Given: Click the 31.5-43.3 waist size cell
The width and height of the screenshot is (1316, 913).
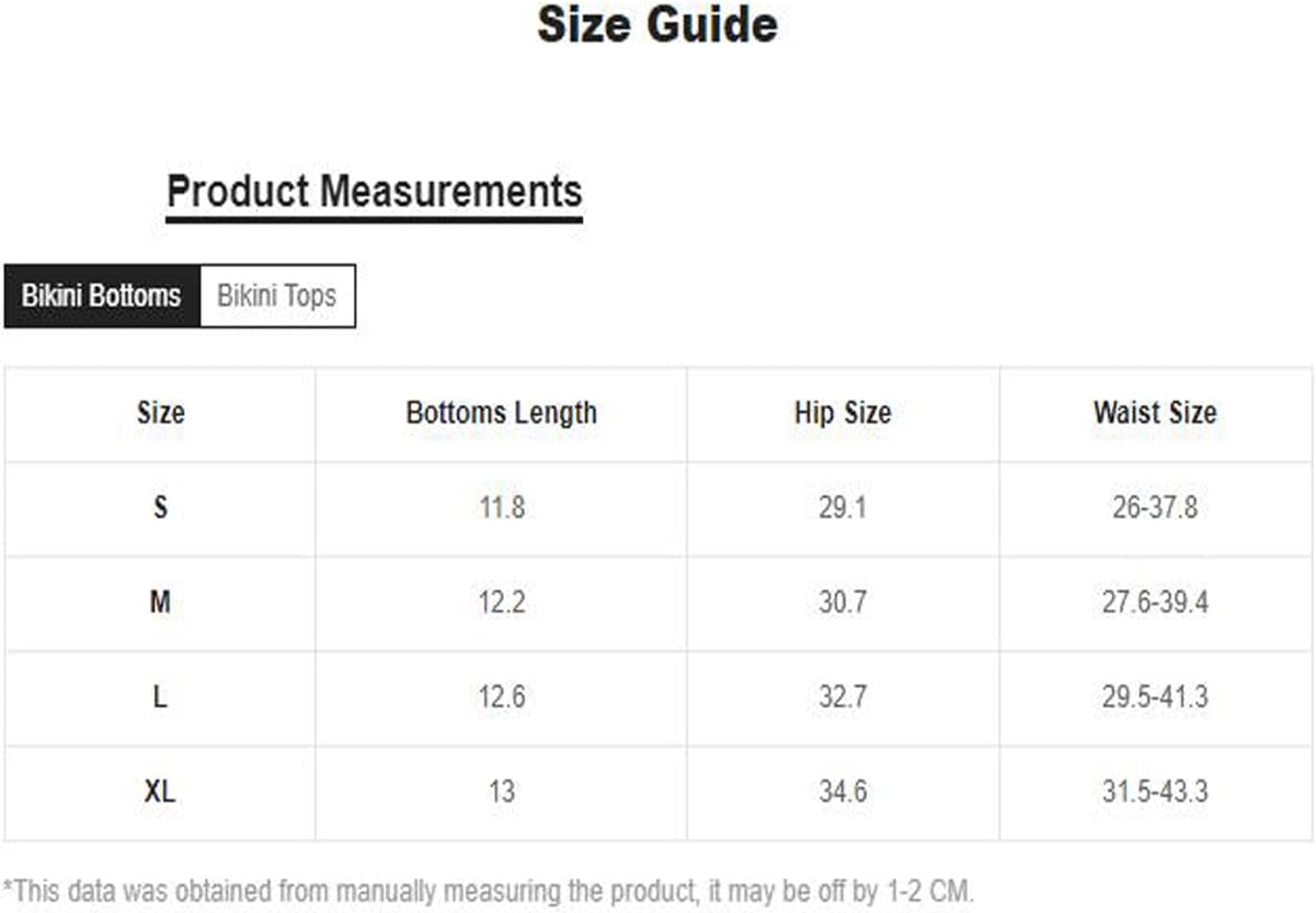Looking at the screenshot, I should [x=1155, y=792].
